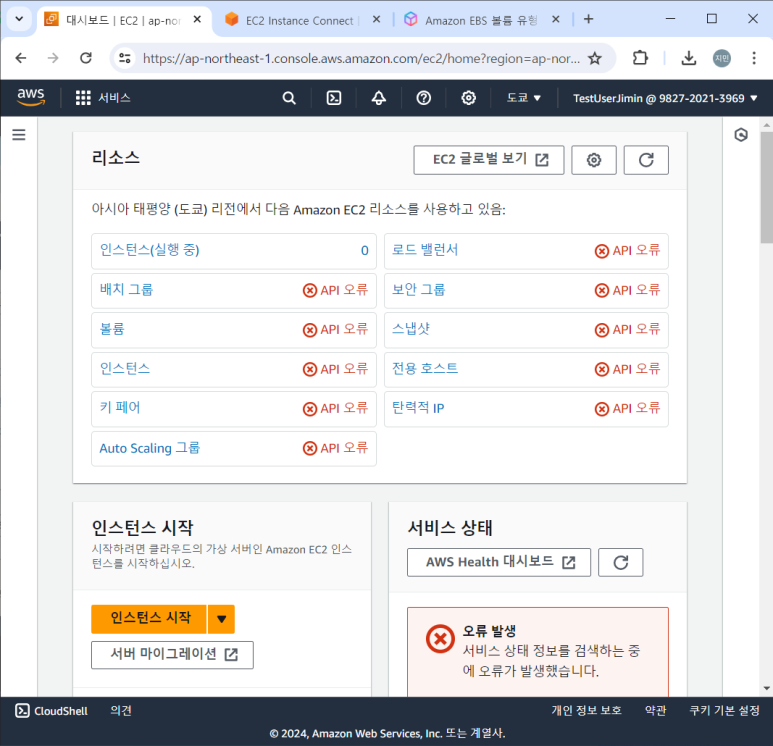Open the tab search dropdown arrow
The image size is (773, 746).
19,19
